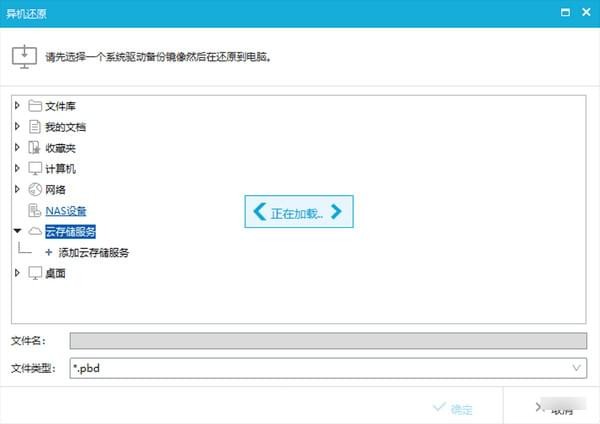
Task: Open the NAS设备 link
Action: [65, 210]
